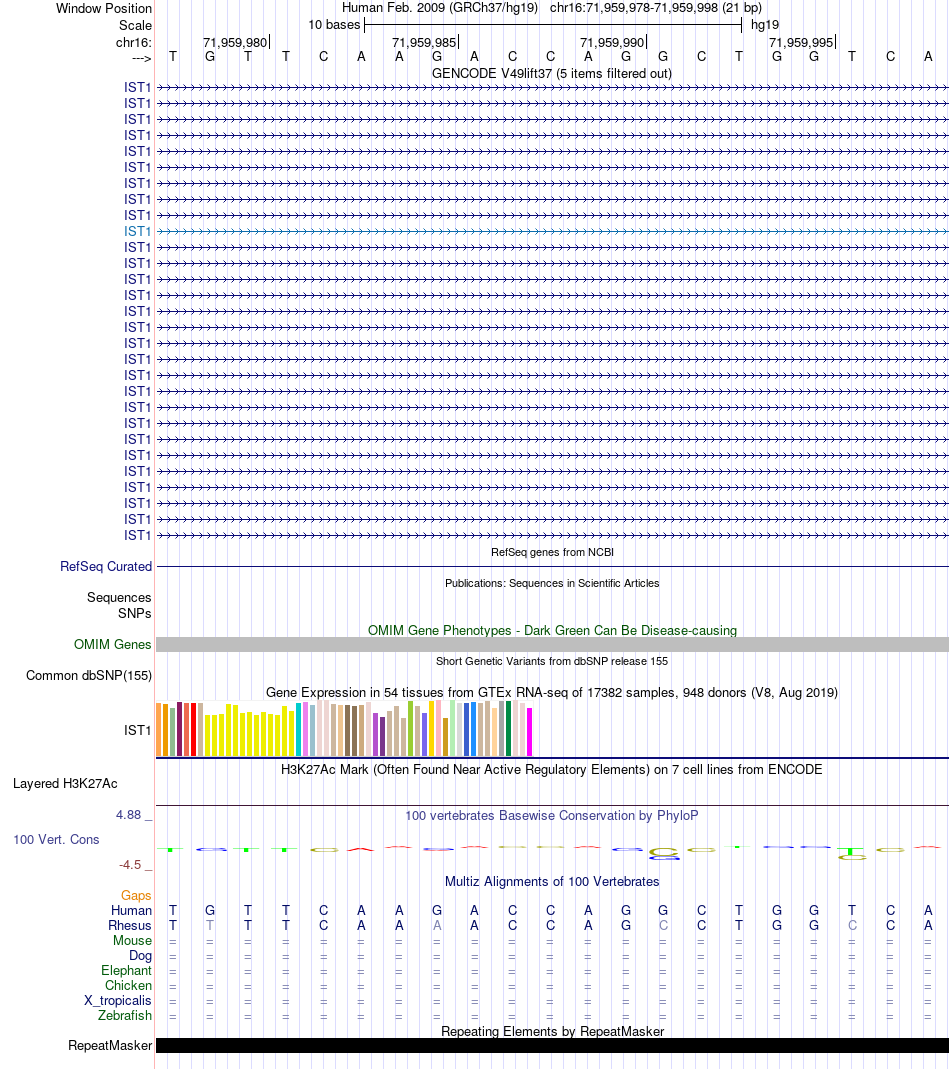Click 'Publications: Sequences in Scientific Articles' title
This screenshot has height=1069, width=950.
tap(552, 583)
